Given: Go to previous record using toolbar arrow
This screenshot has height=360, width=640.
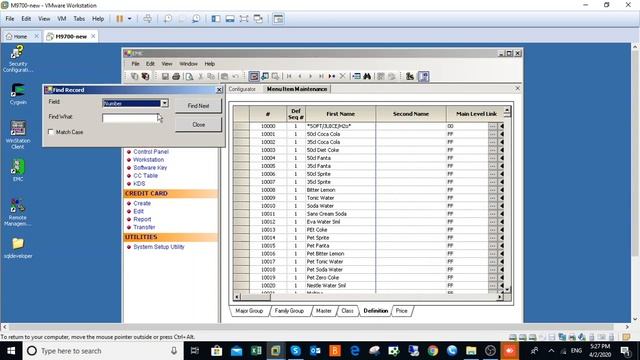Looking at the screenshot, I should [300, 76].
